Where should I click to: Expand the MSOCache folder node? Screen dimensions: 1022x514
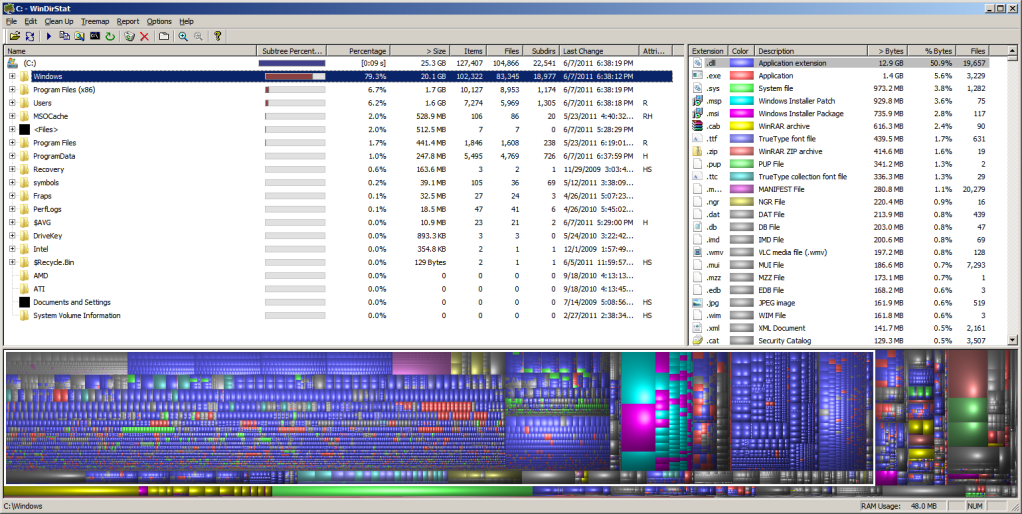(12, 116)
